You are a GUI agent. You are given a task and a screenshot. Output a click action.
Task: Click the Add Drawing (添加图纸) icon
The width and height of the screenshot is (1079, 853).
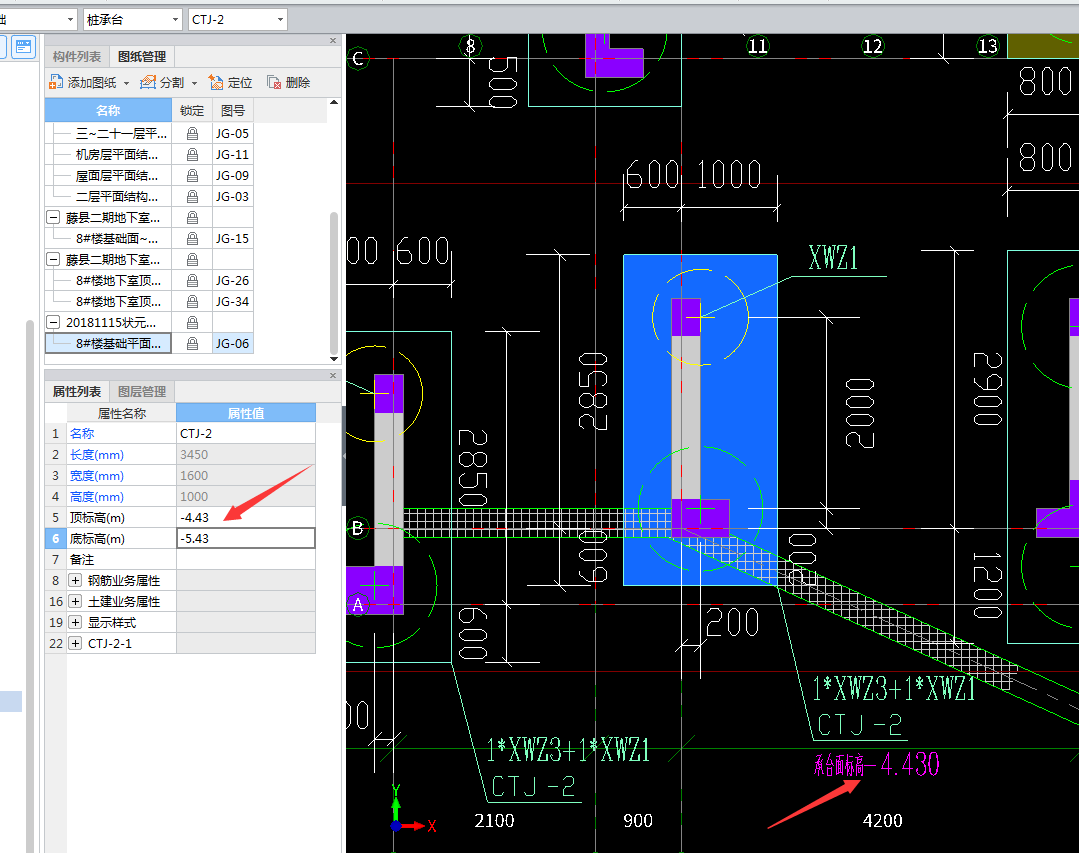[56, 83]
